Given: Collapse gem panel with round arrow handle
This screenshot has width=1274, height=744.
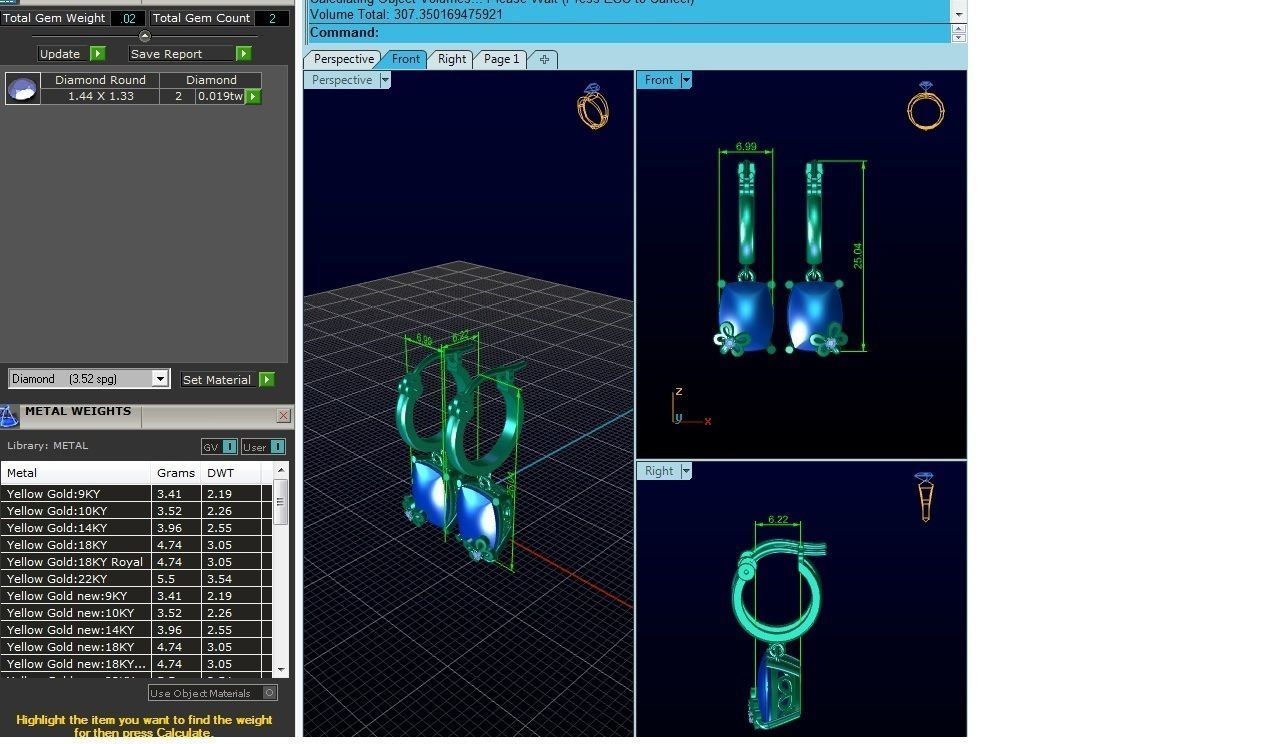Looking at the screenshot, I should 144,36.
